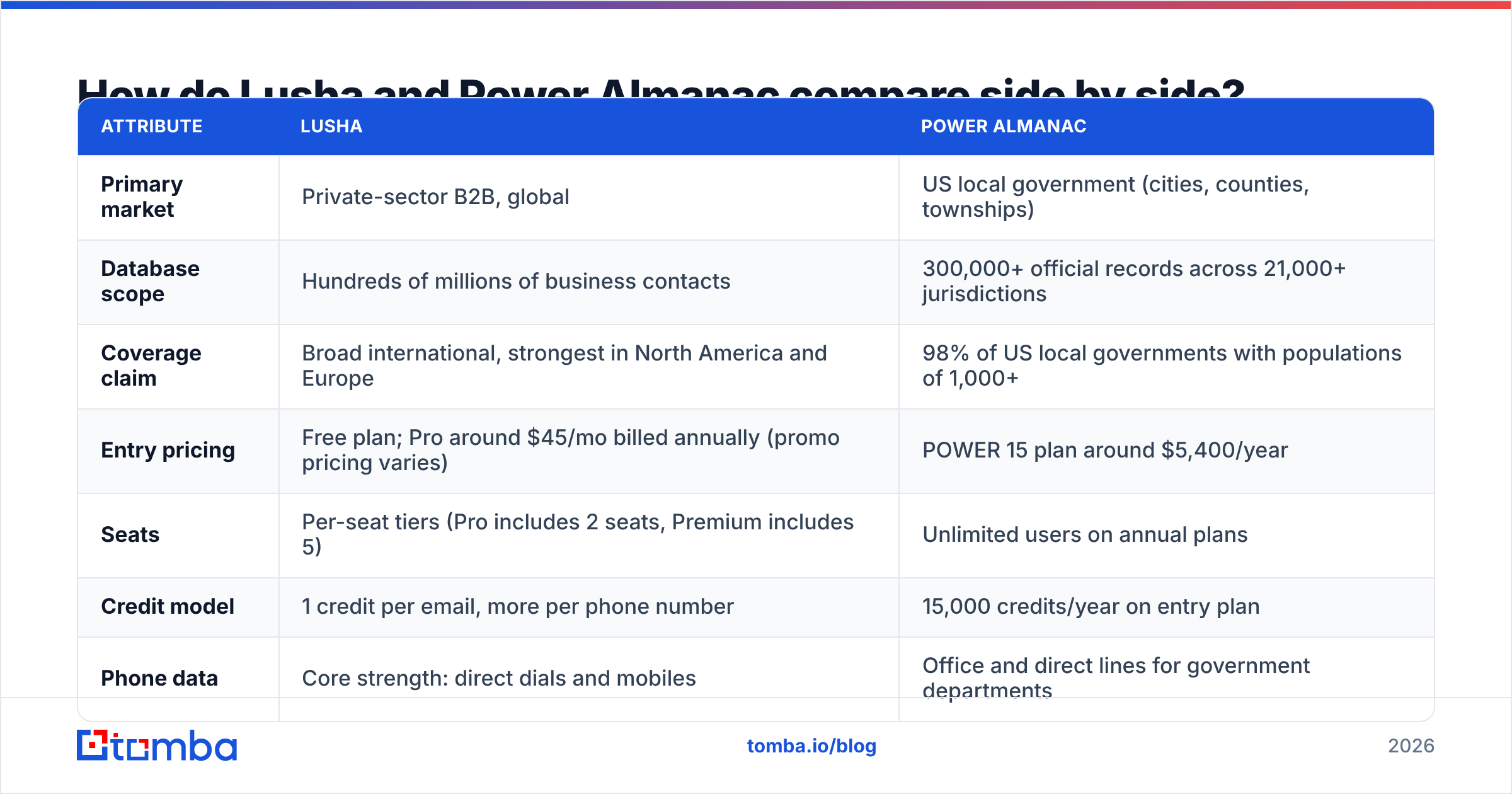This screenshot has height=794, width=1512.
Task: Click the Primary market row label
Action: (x=142, y=197)
